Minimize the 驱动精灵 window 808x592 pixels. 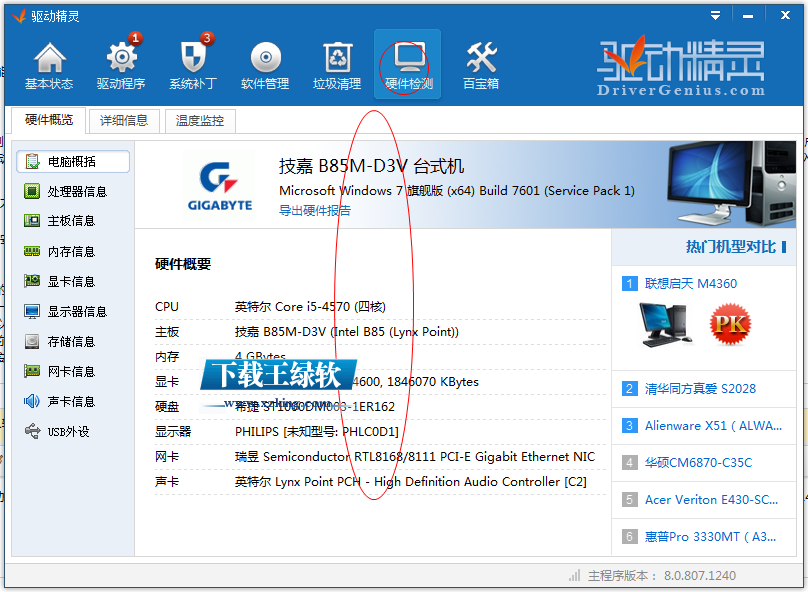tap(748, 16)
